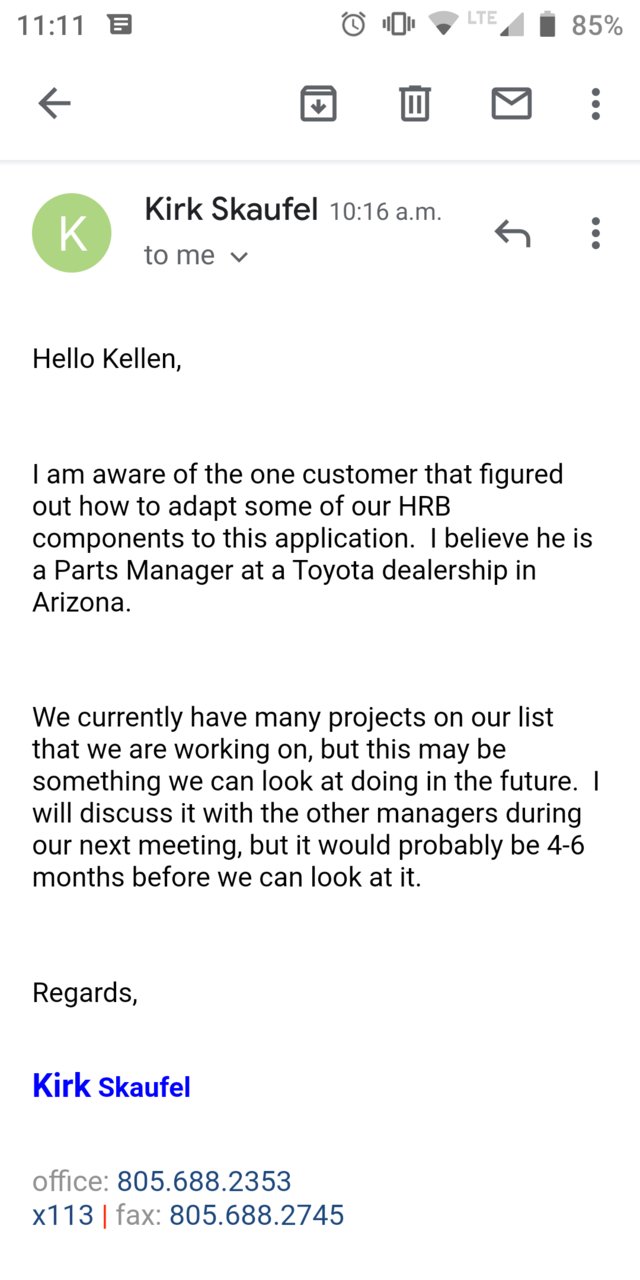
Task: Archive this email with the archive icon
Action: [x=318, y=103]
